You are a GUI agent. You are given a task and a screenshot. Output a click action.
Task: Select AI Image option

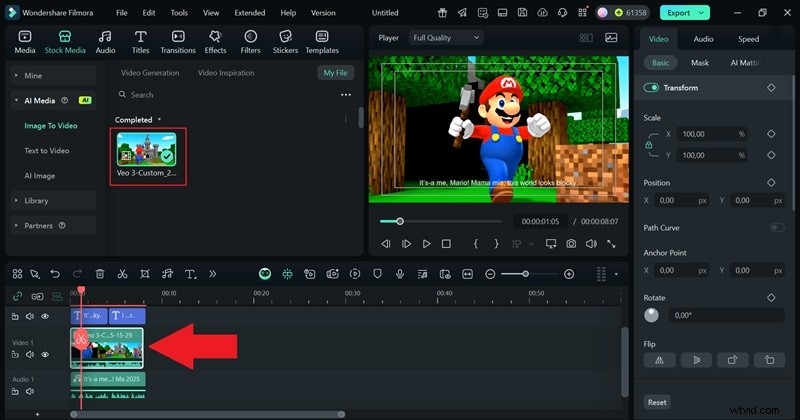tap(40, 176)
